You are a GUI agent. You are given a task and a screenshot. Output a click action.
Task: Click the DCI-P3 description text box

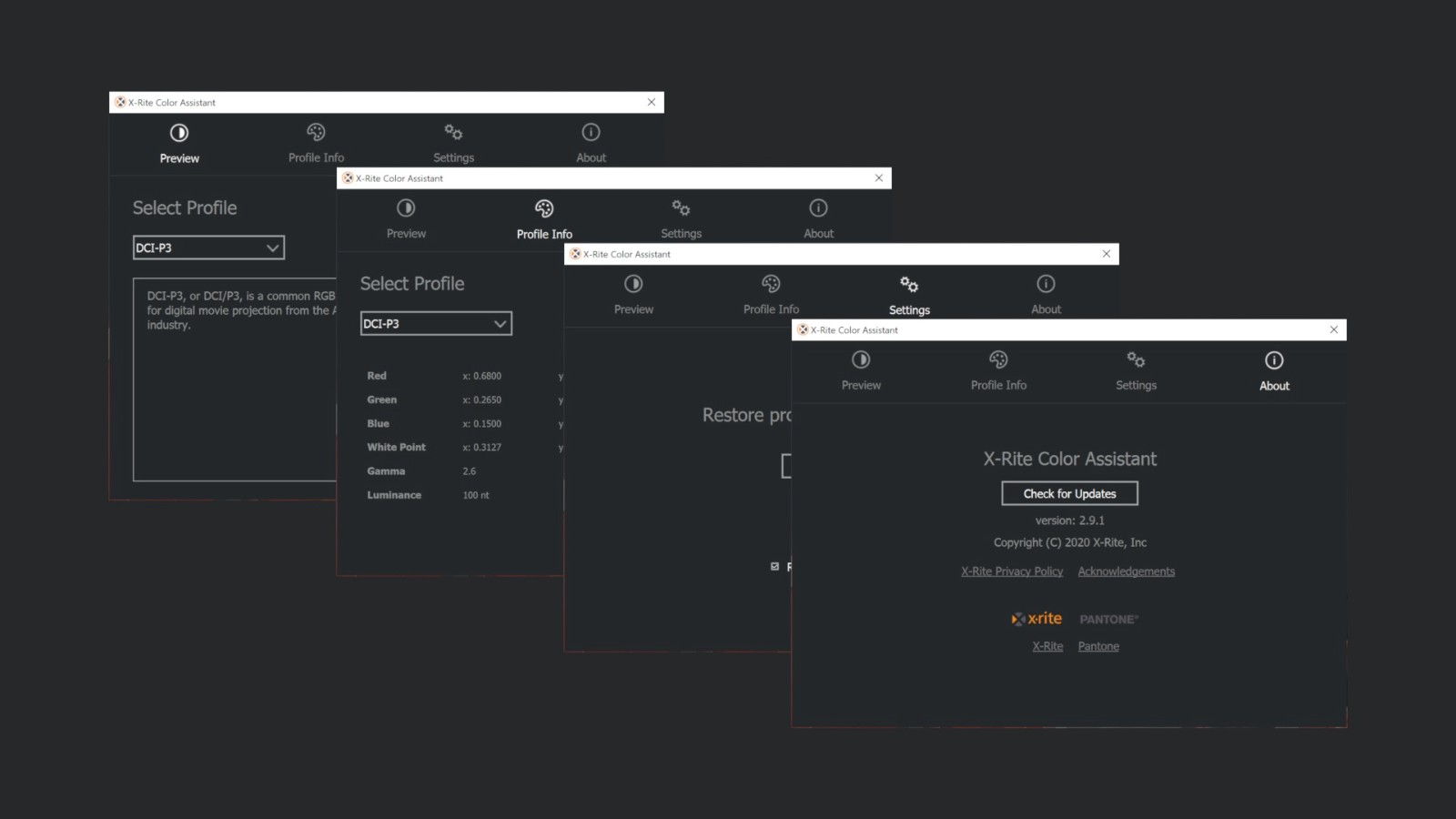pos(235,379)
